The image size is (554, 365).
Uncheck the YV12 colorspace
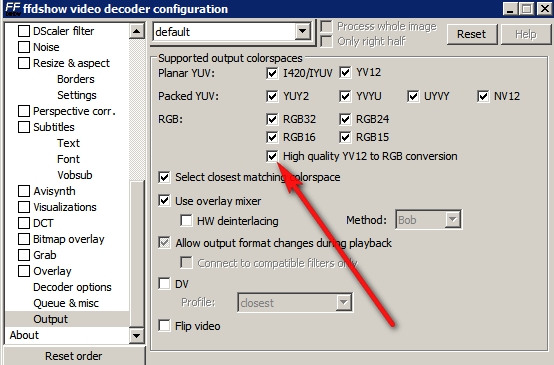tap(345, 73)
